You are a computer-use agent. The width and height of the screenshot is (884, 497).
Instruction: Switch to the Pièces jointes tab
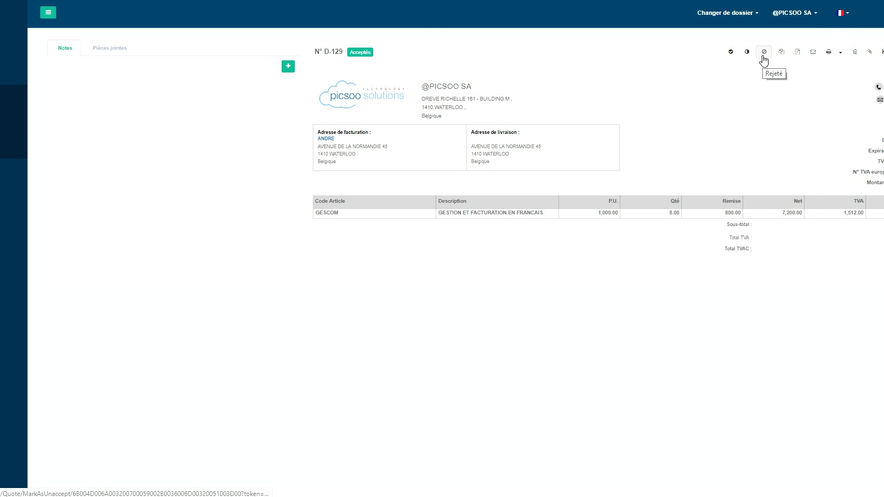(109, 48)
